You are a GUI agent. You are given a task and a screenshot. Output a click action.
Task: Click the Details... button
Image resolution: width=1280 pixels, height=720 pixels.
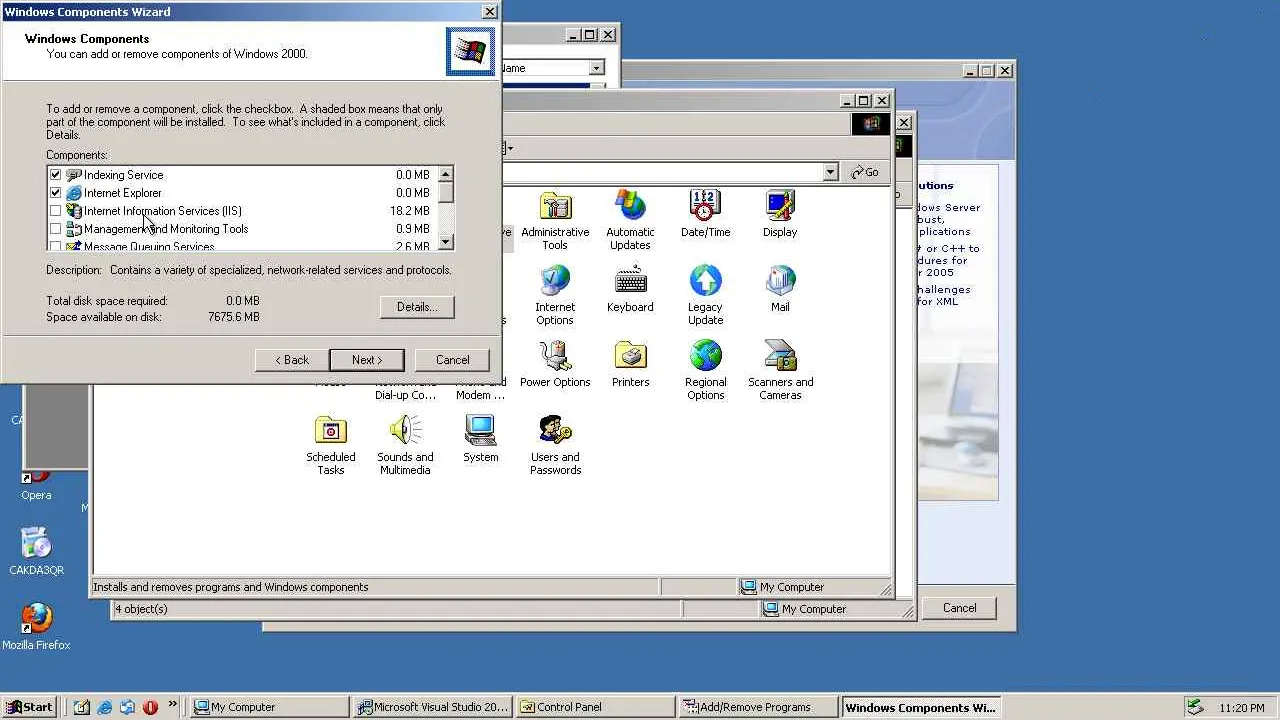click(x=417, y=307)
